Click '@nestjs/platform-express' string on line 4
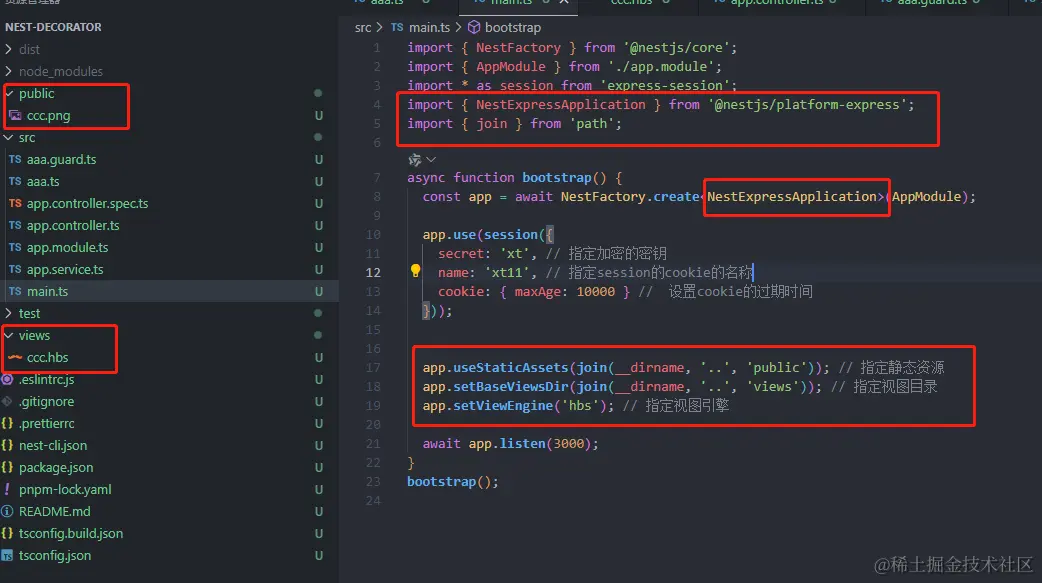The width and height of the screenshot is (1042, 583). (x=807, y=104)
